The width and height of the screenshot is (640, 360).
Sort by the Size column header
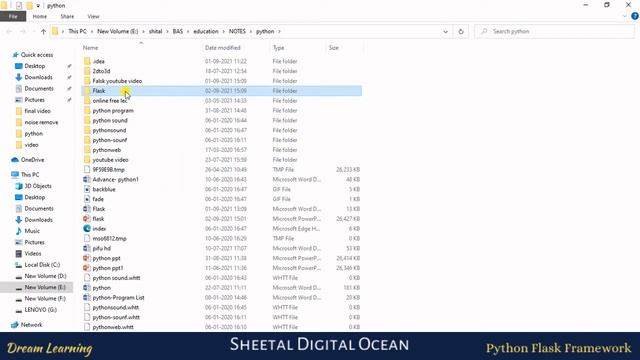(333, 48)
